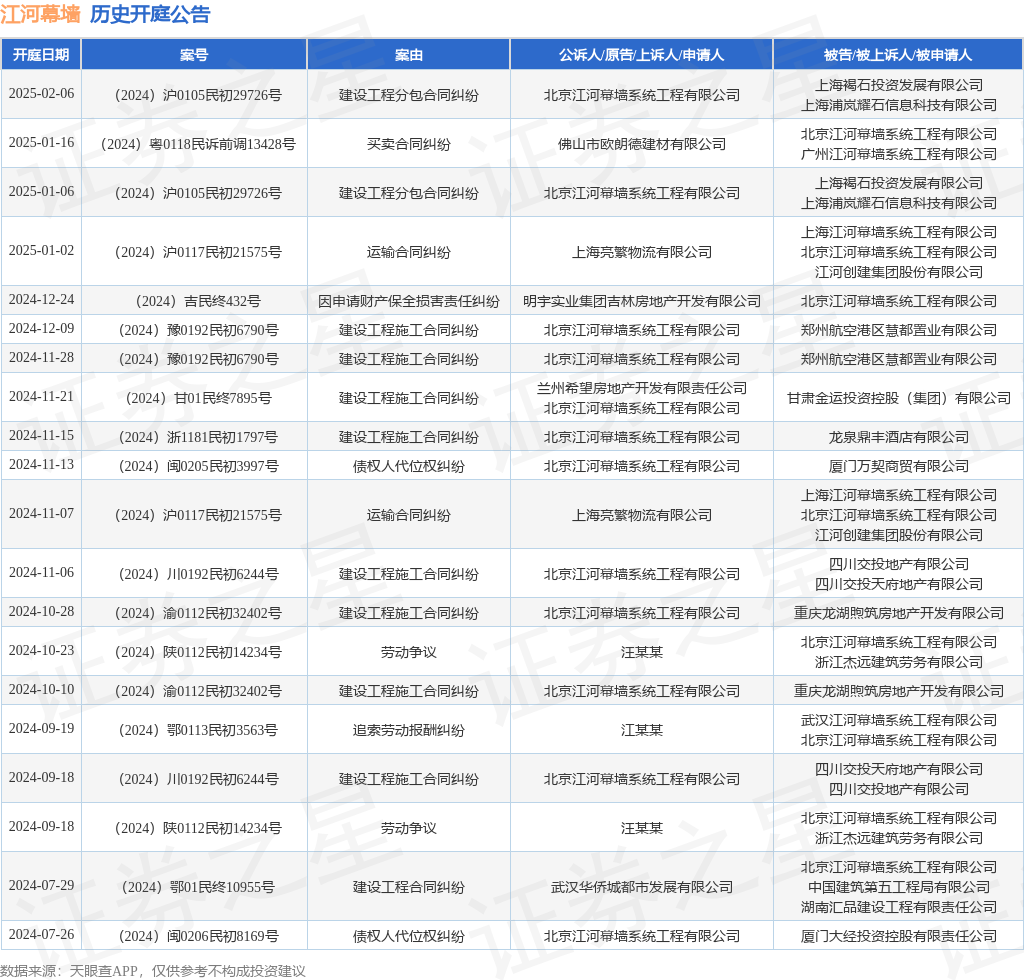
Task: Click (2024)川0192民初6244号 in the 2024-11-06 row
Action: tap(198, 574)
